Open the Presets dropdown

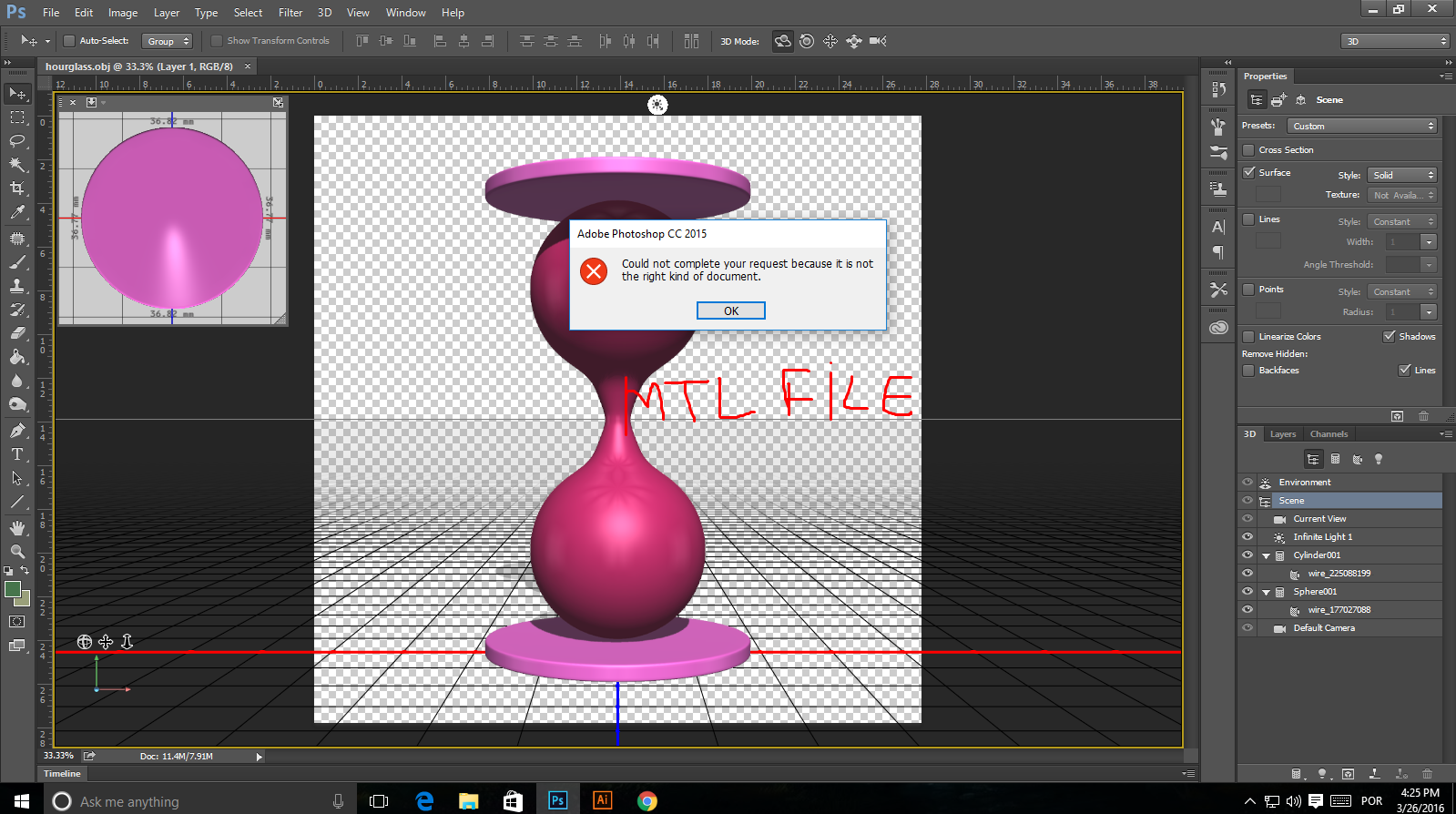(1361, 126)
